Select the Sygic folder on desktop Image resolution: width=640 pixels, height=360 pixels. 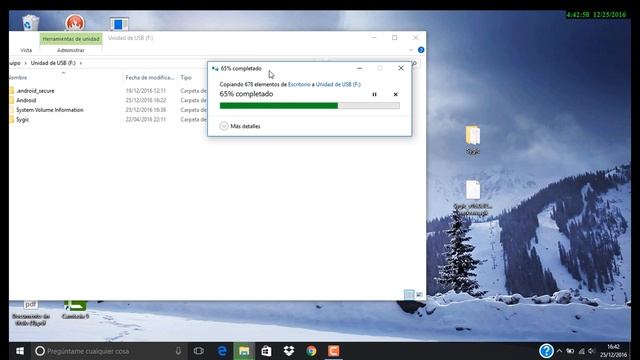tap(473, 140)
